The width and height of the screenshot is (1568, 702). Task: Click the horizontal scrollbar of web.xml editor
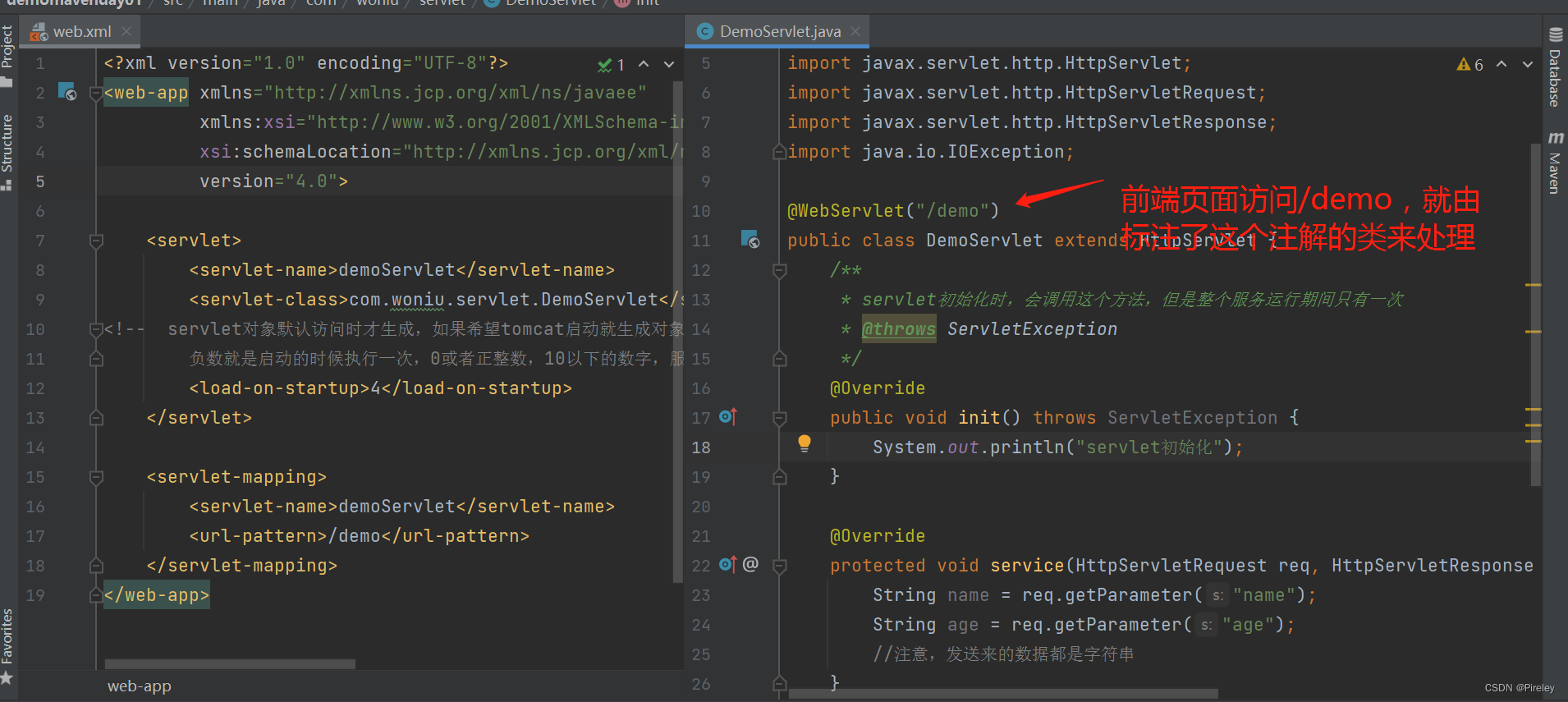tap(230, 663)
